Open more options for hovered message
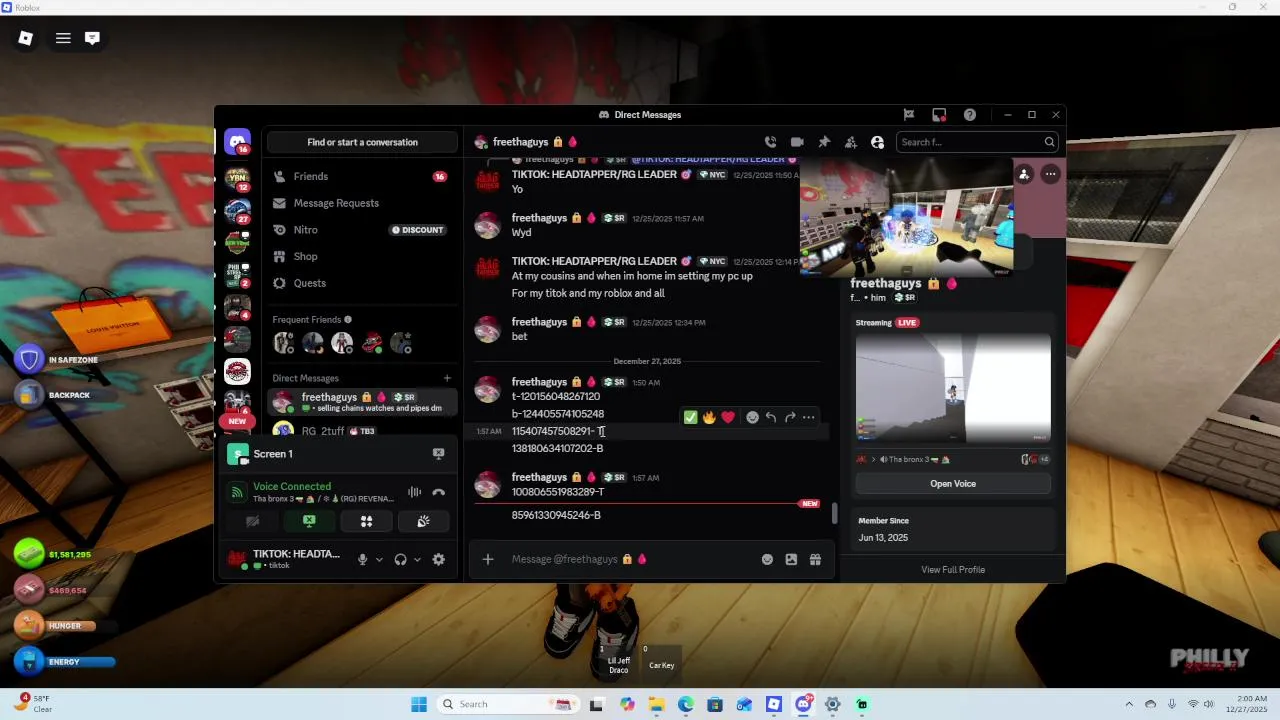The image size is (1280, 720). click(x=808, y=417)
